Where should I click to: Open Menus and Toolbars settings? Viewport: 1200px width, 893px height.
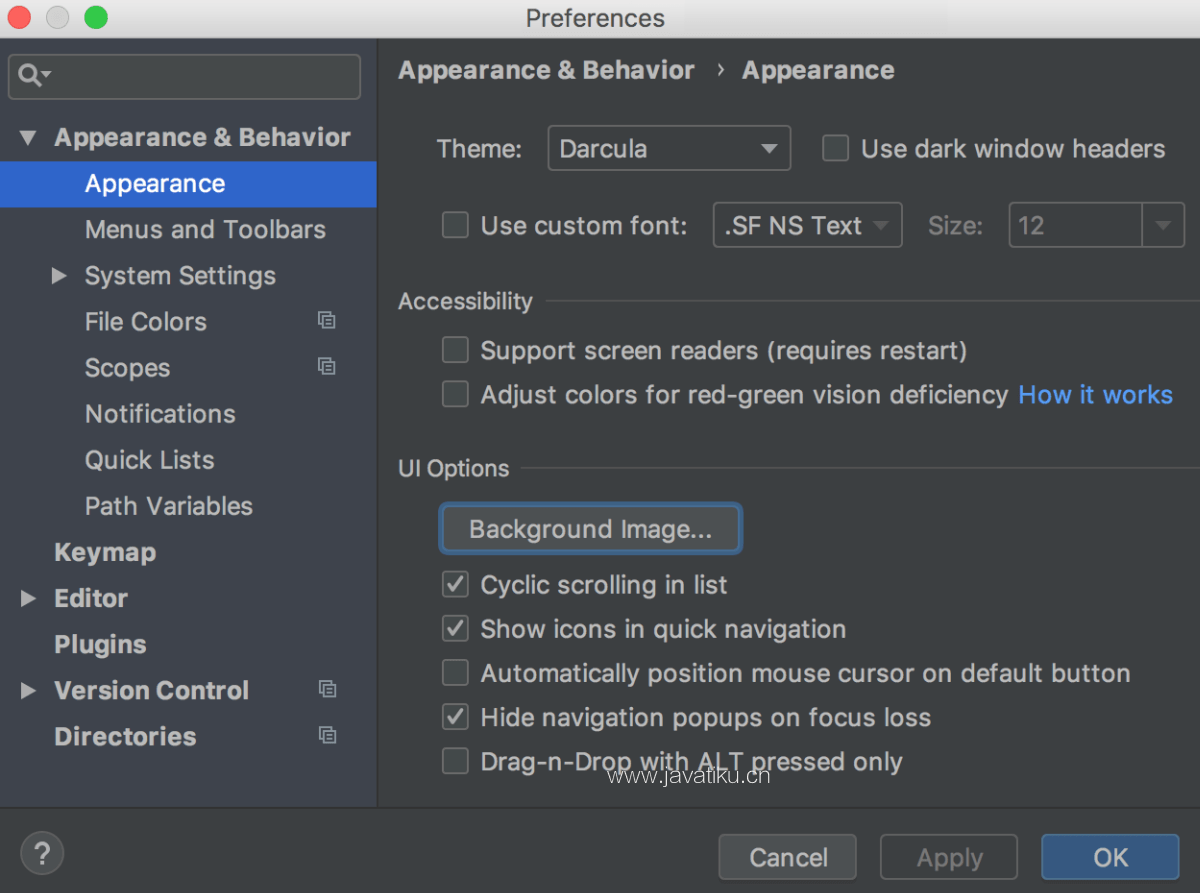[205, 229]
